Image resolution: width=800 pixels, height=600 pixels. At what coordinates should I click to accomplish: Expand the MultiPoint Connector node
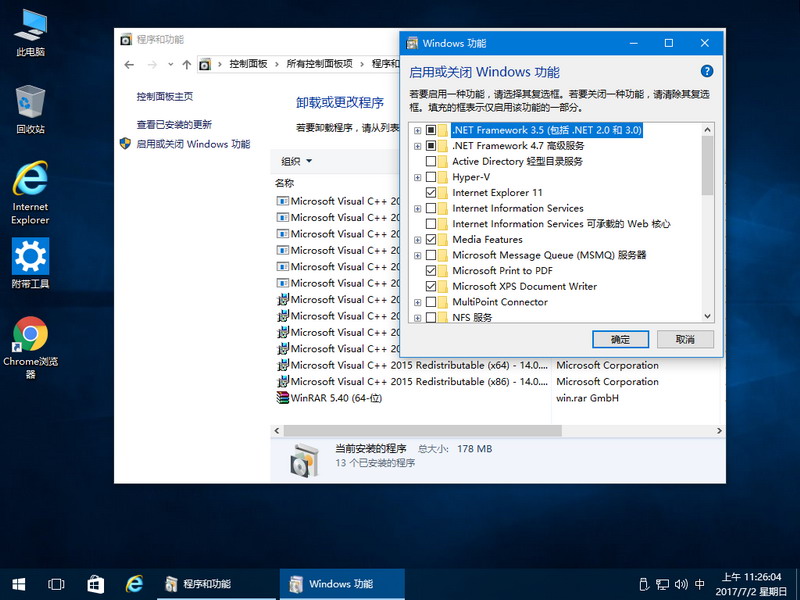click(417, 303)
